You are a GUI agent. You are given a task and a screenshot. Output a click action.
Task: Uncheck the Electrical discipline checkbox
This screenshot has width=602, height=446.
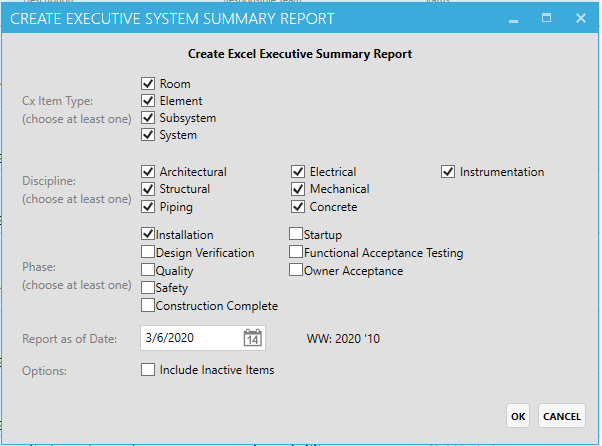click(298, 172)
